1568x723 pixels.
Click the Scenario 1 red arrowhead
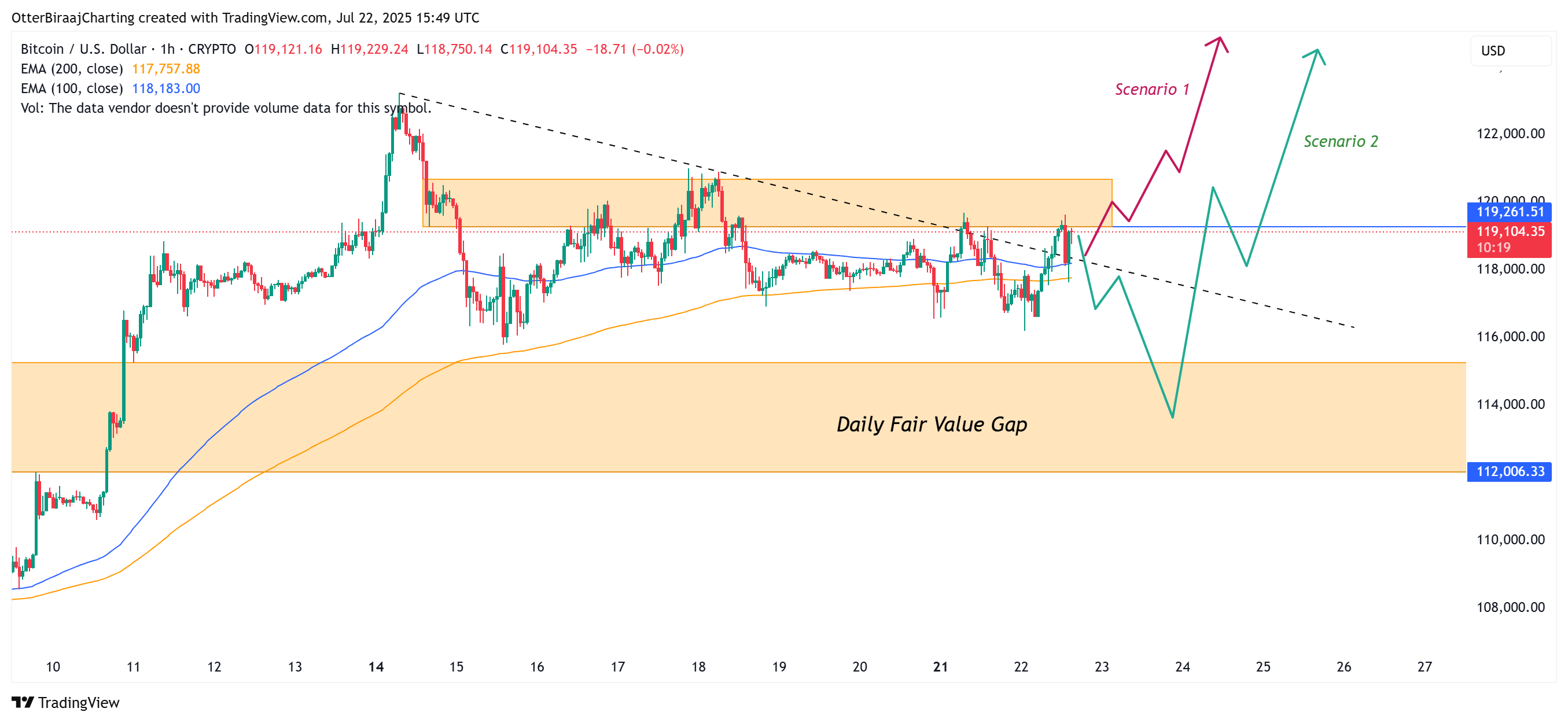pos(1219,42)
